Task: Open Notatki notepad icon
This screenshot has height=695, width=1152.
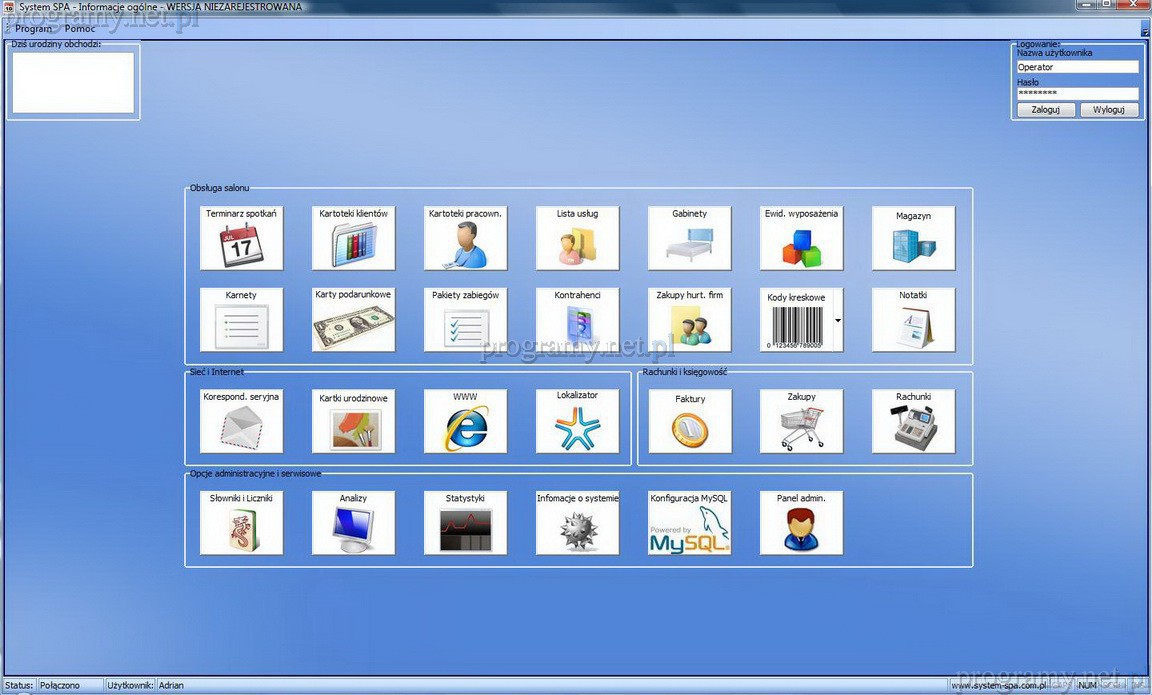Action: pos(913,320)
